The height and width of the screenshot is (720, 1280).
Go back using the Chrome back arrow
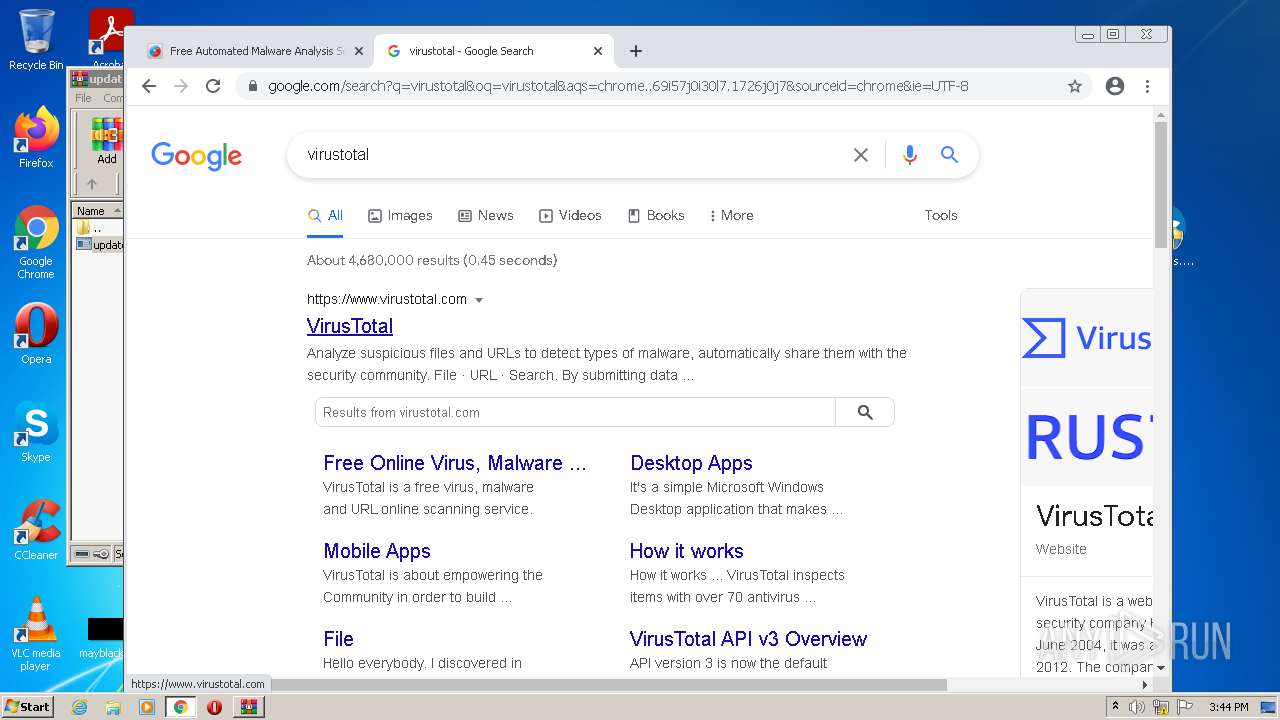(x=149, y=86)
